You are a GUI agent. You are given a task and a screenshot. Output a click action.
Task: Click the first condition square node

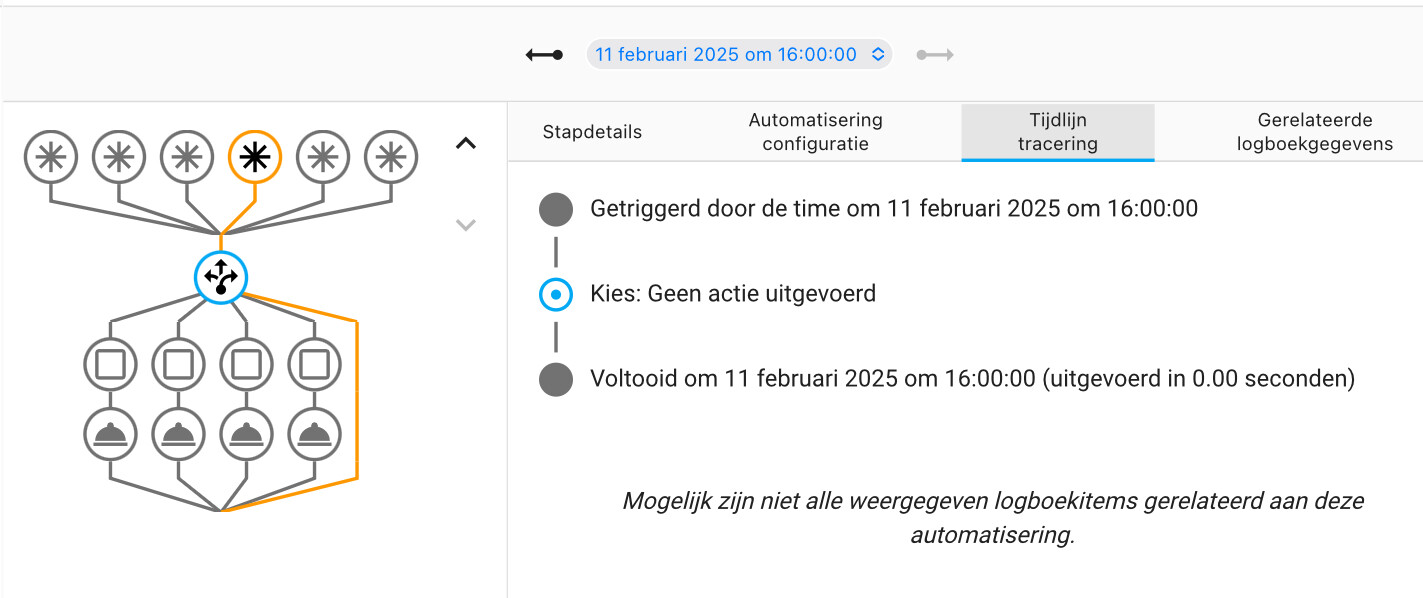[x=110, y=365]
